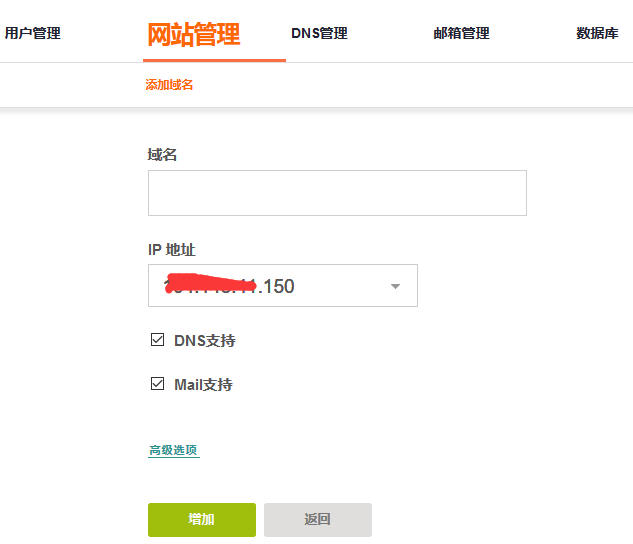Click the orange underline beneath 网站管理
633x544 pixels.
point(214,61)
